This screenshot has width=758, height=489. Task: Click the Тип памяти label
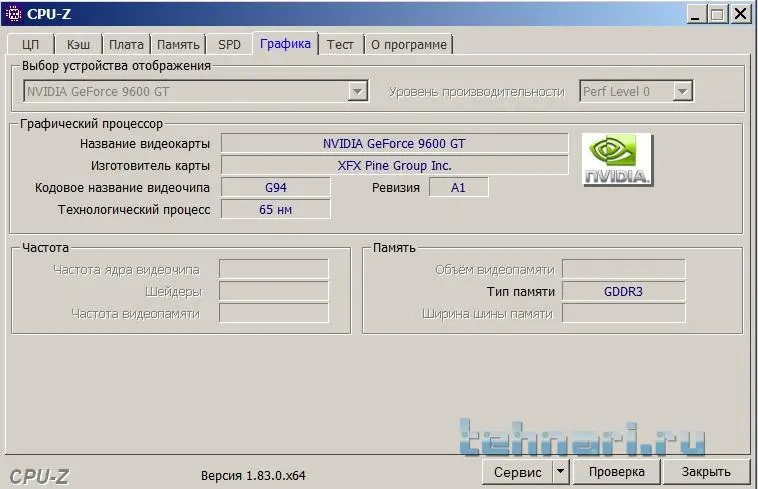point(521,291)
